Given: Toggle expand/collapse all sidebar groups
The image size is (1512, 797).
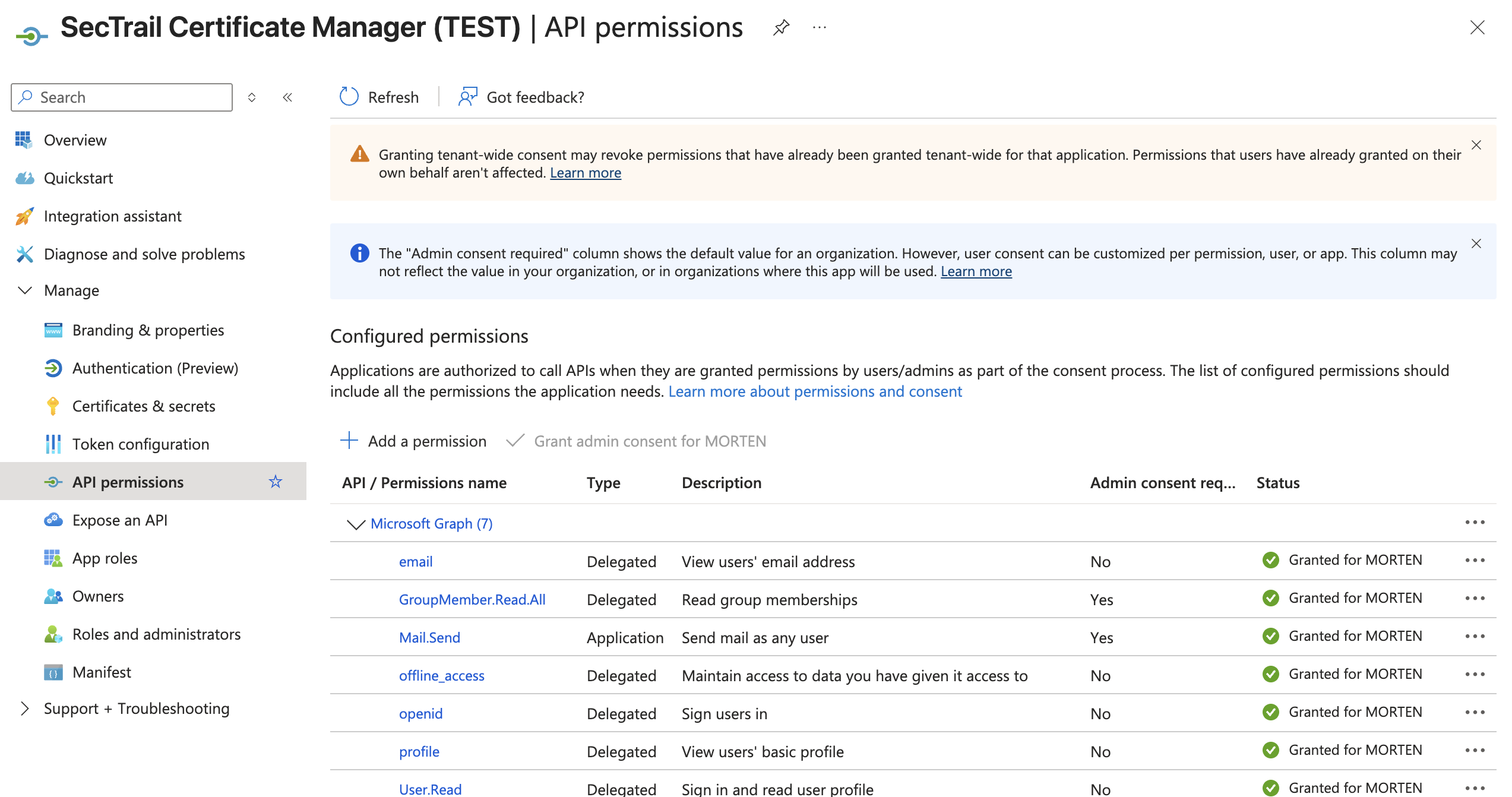Looking at the screenshot, I should (x=252, y=97).
